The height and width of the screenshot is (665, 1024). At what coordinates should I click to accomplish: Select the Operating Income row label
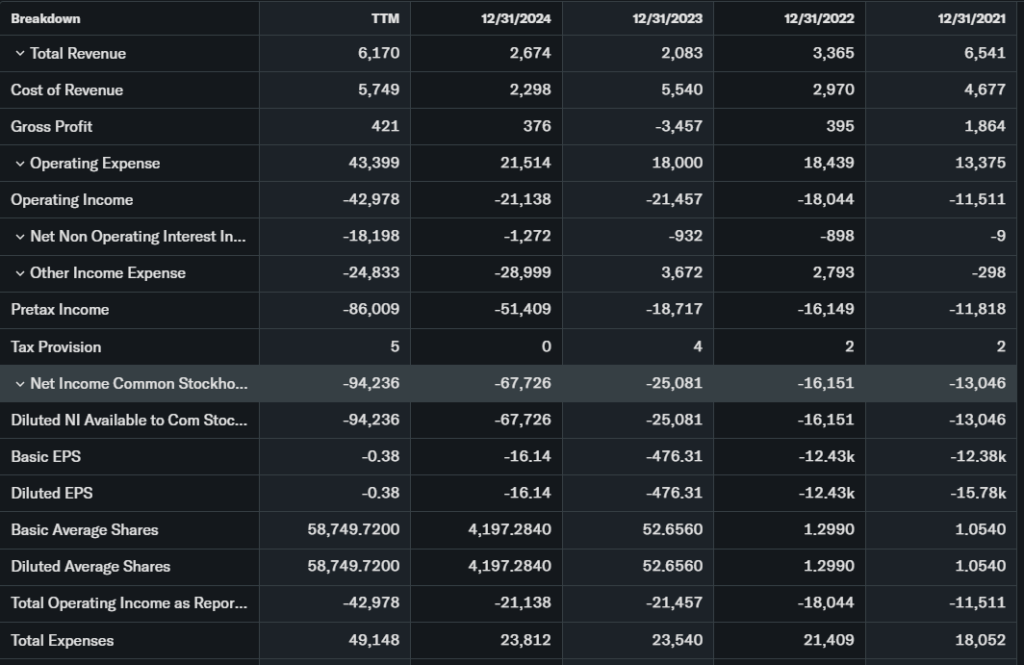(x=72, y=200)
